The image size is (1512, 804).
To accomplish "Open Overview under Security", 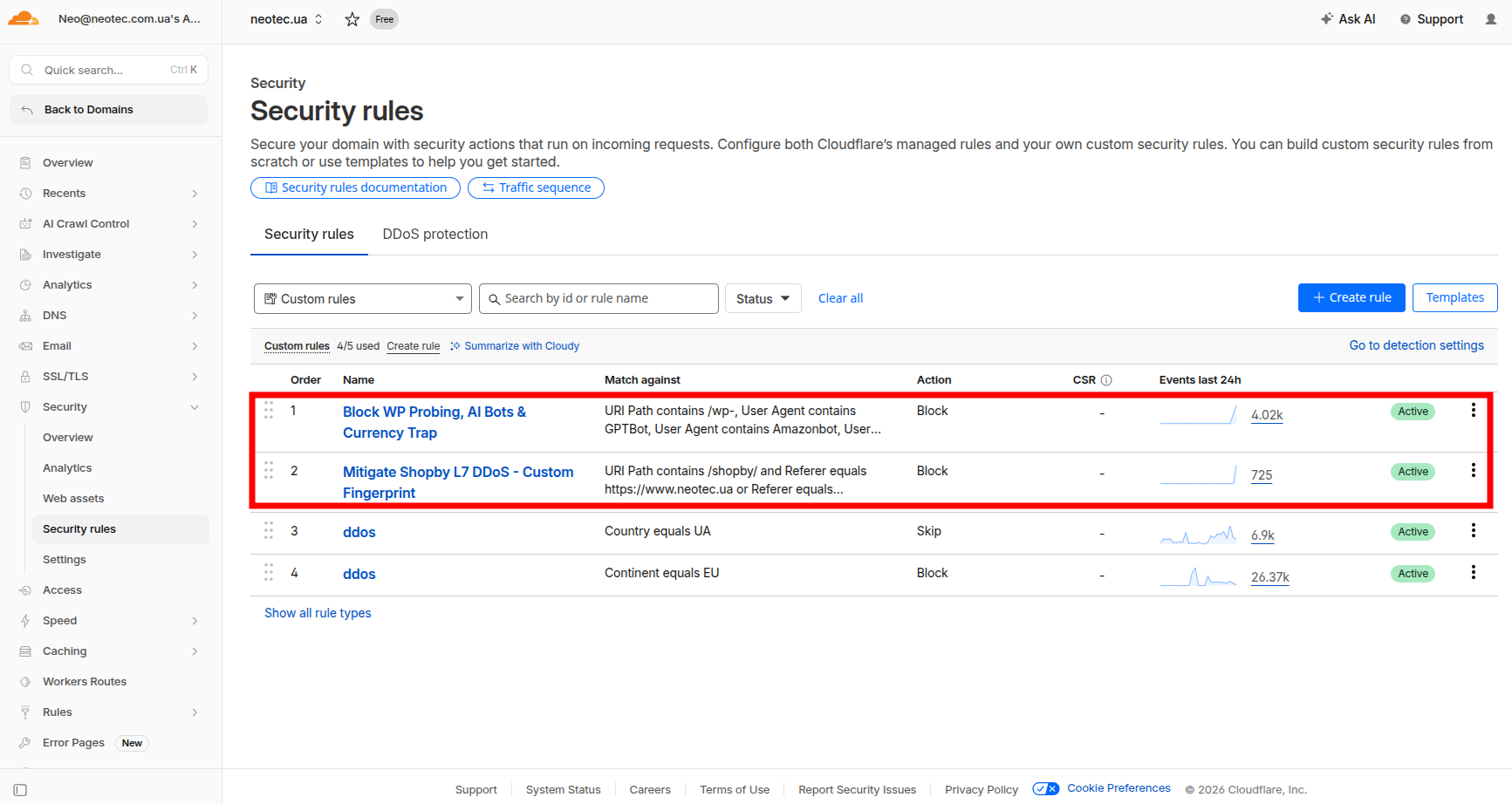I will click(x=68, y=438).
